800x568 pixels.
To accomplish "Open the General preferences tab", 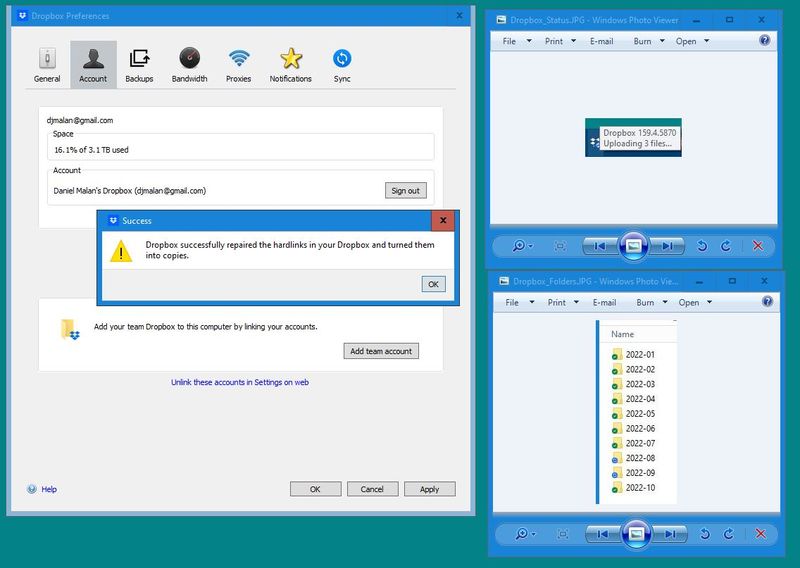I will 47,65.
